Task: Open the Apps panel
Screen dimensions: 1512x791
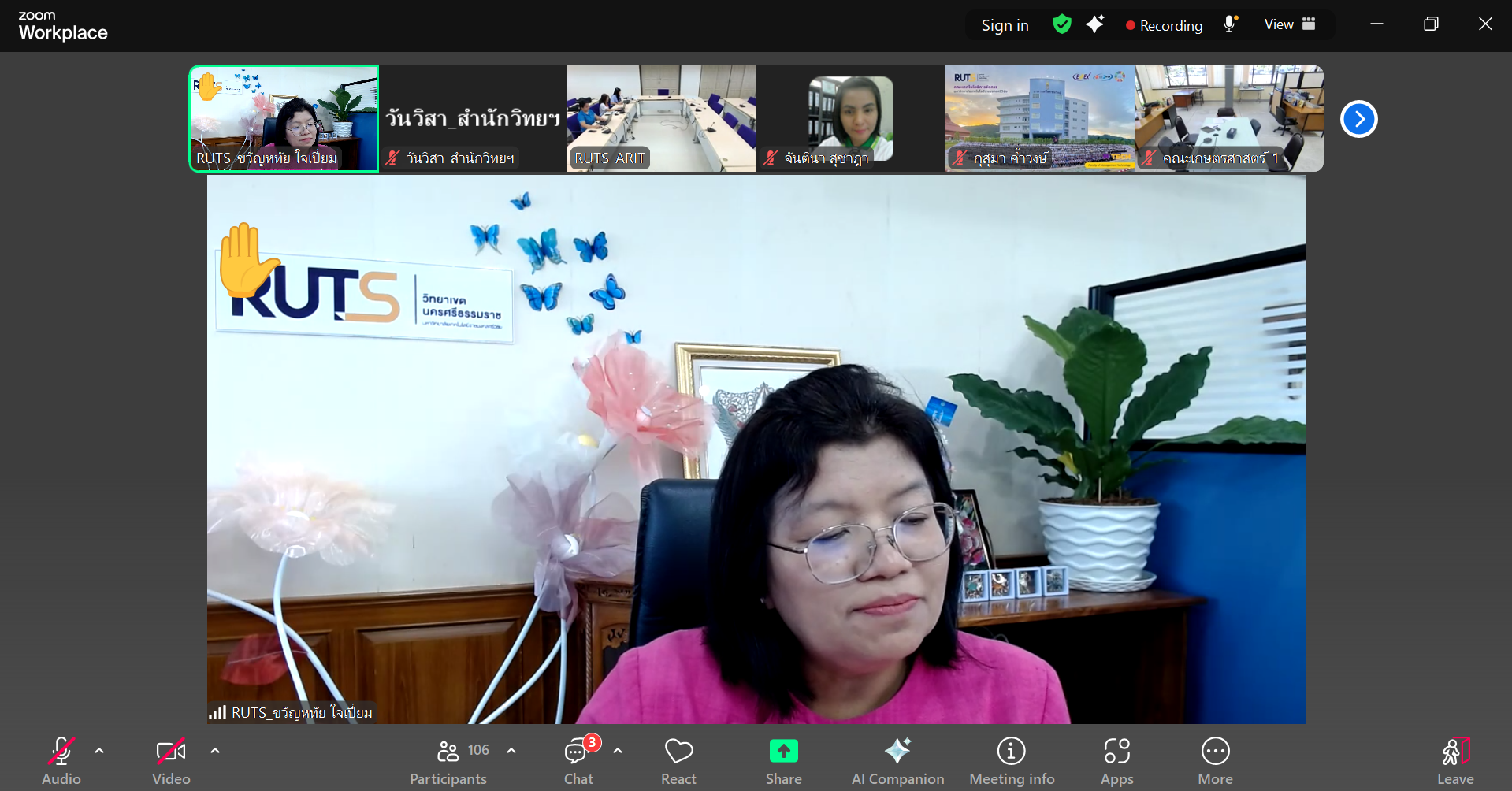Action: coord(1116,752)
